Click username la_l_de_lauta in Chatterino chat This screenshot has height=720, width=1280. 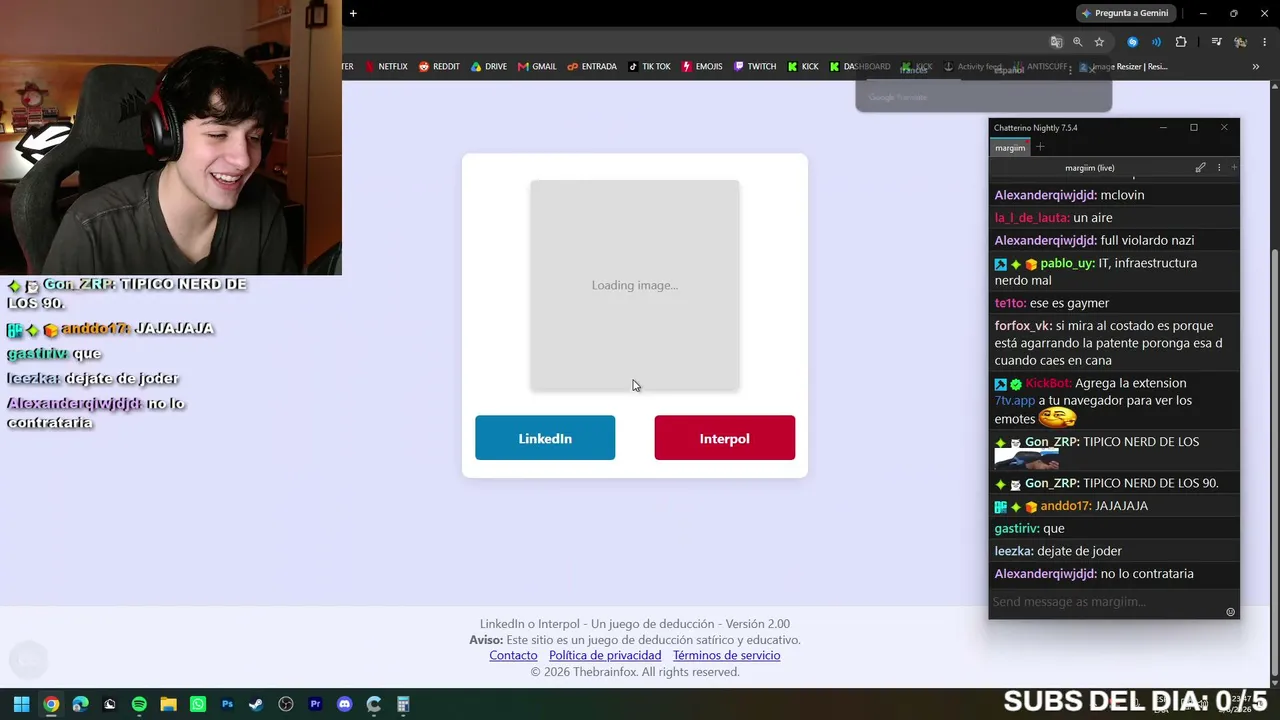(1032, 218)
